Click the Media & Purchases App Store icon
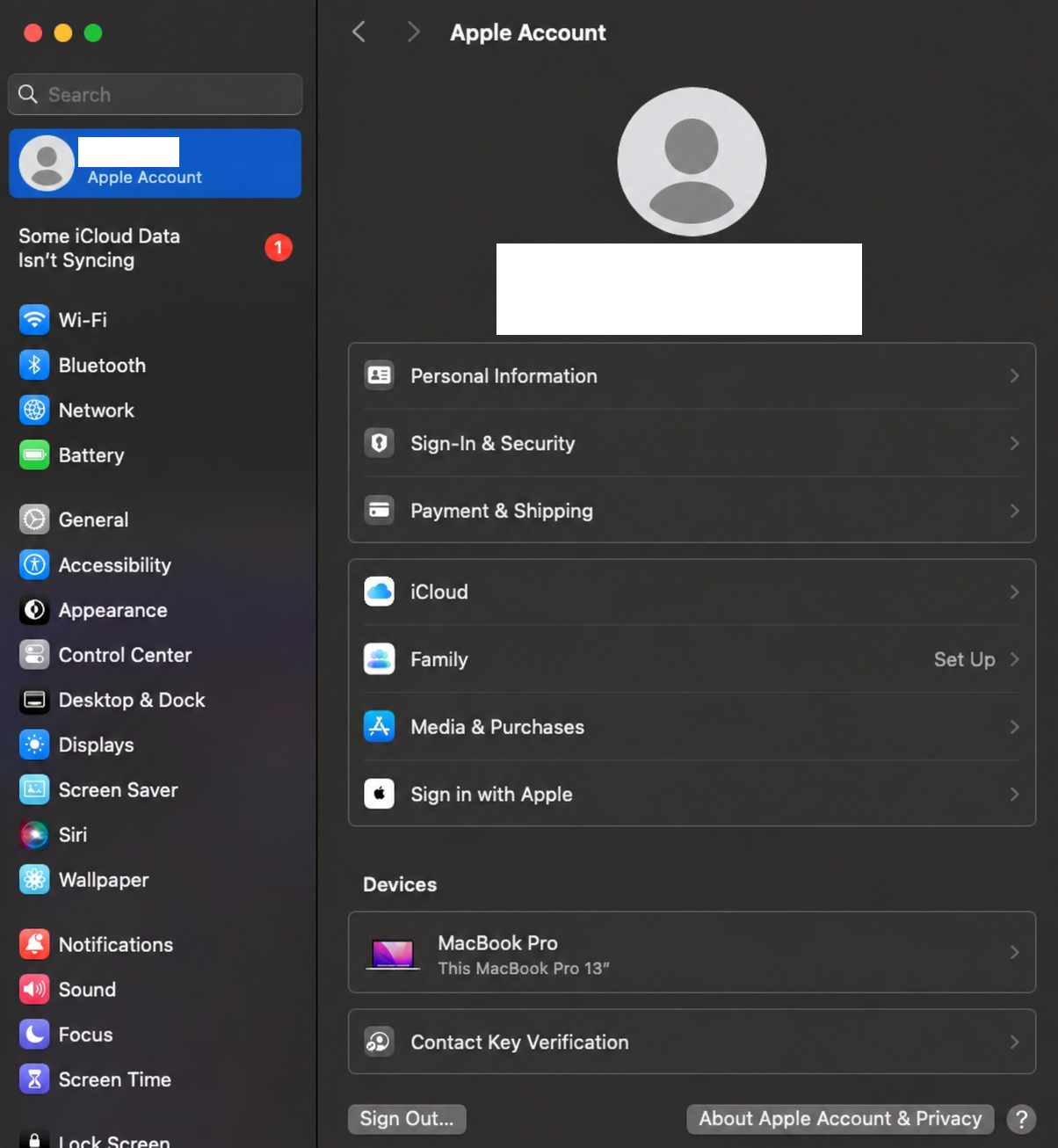 pyautogui.click(x=379, y=726)
